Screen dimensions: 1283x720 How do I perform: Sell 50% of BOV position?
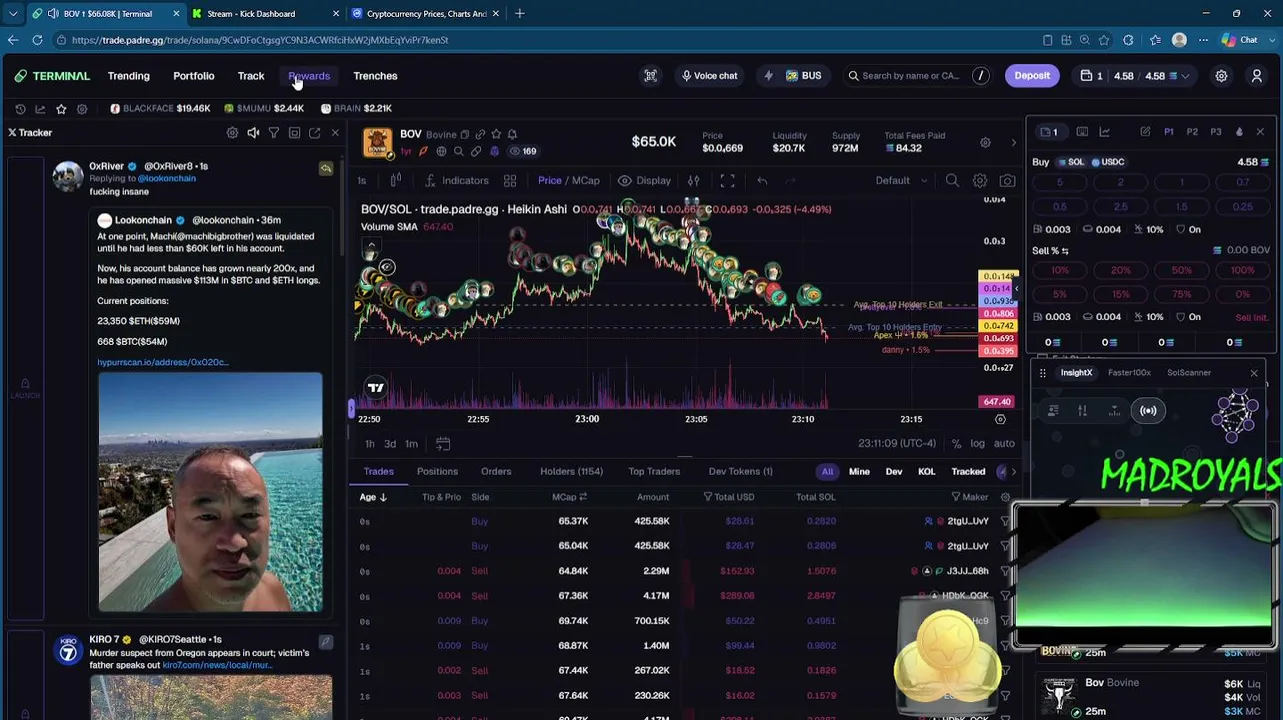point(1181,270)
